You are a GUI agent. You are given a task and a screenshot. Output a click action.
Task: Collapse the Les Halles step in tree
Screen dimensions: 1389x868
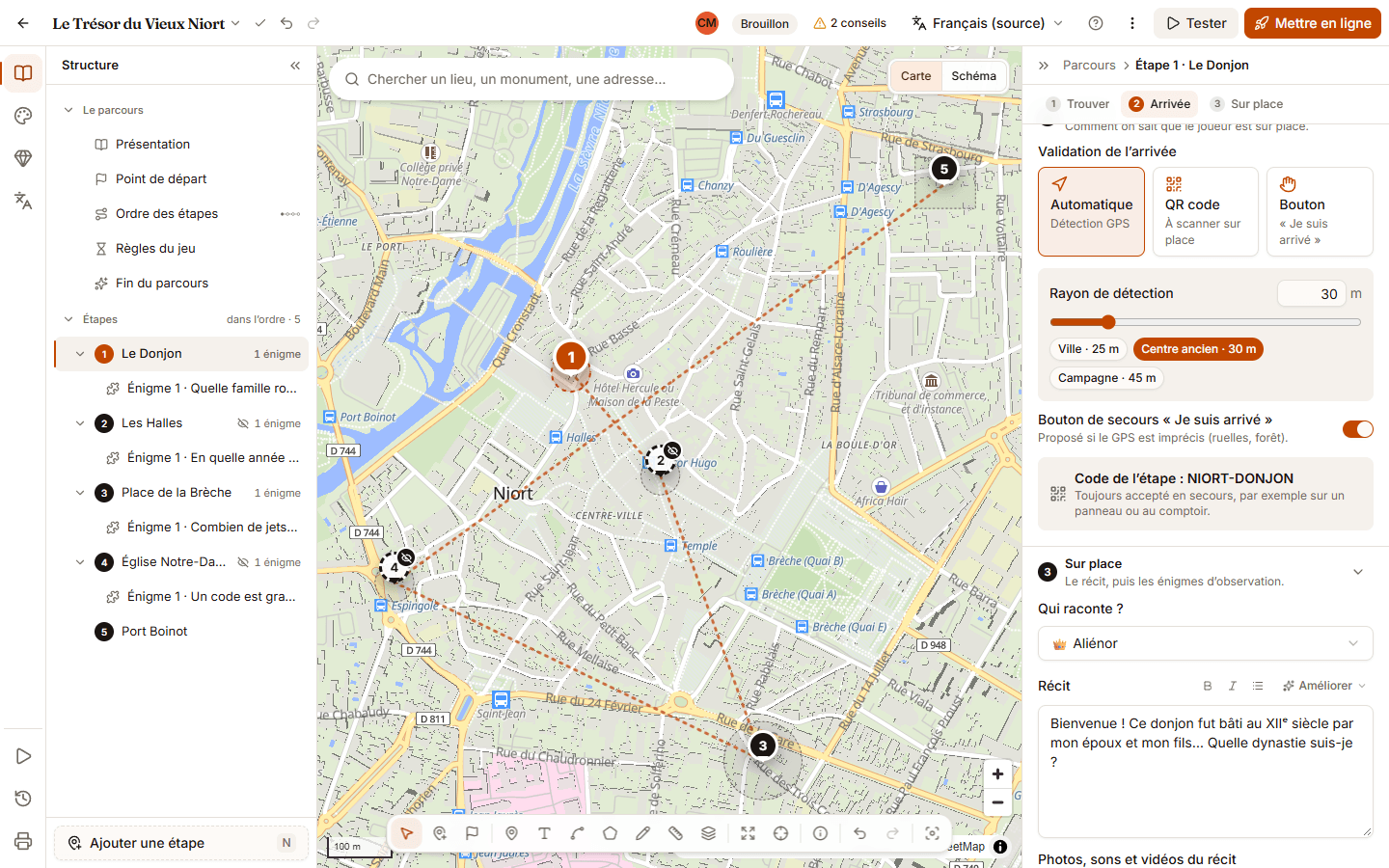80,423
